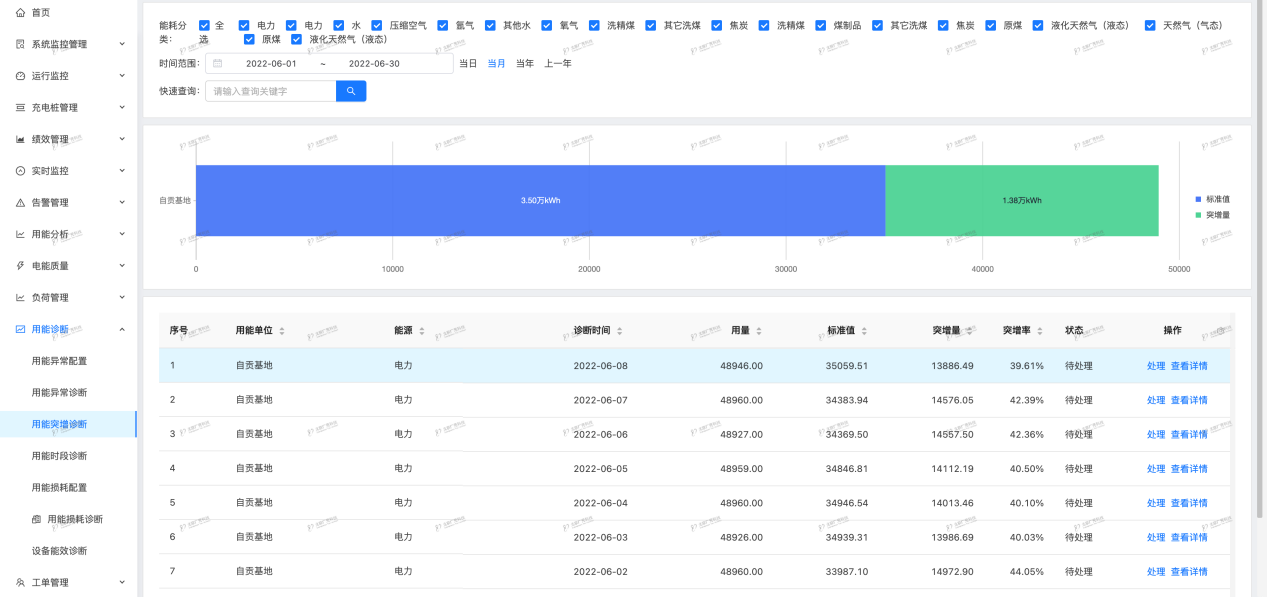Sort by 用量 column arrows
The width and height of the screenshot is (1267, 597).
pos(759,331)
